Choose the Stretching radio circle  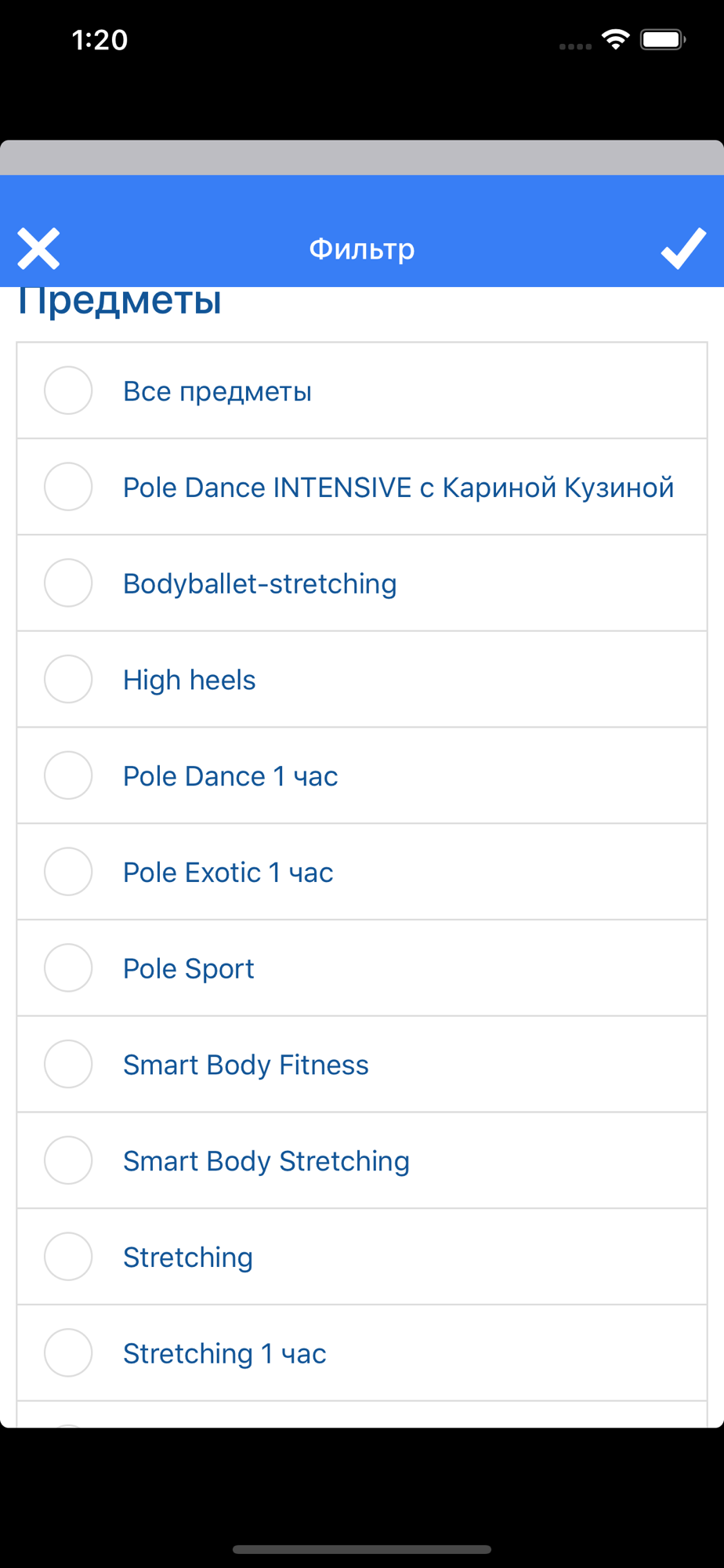(x=68, y=1257)
